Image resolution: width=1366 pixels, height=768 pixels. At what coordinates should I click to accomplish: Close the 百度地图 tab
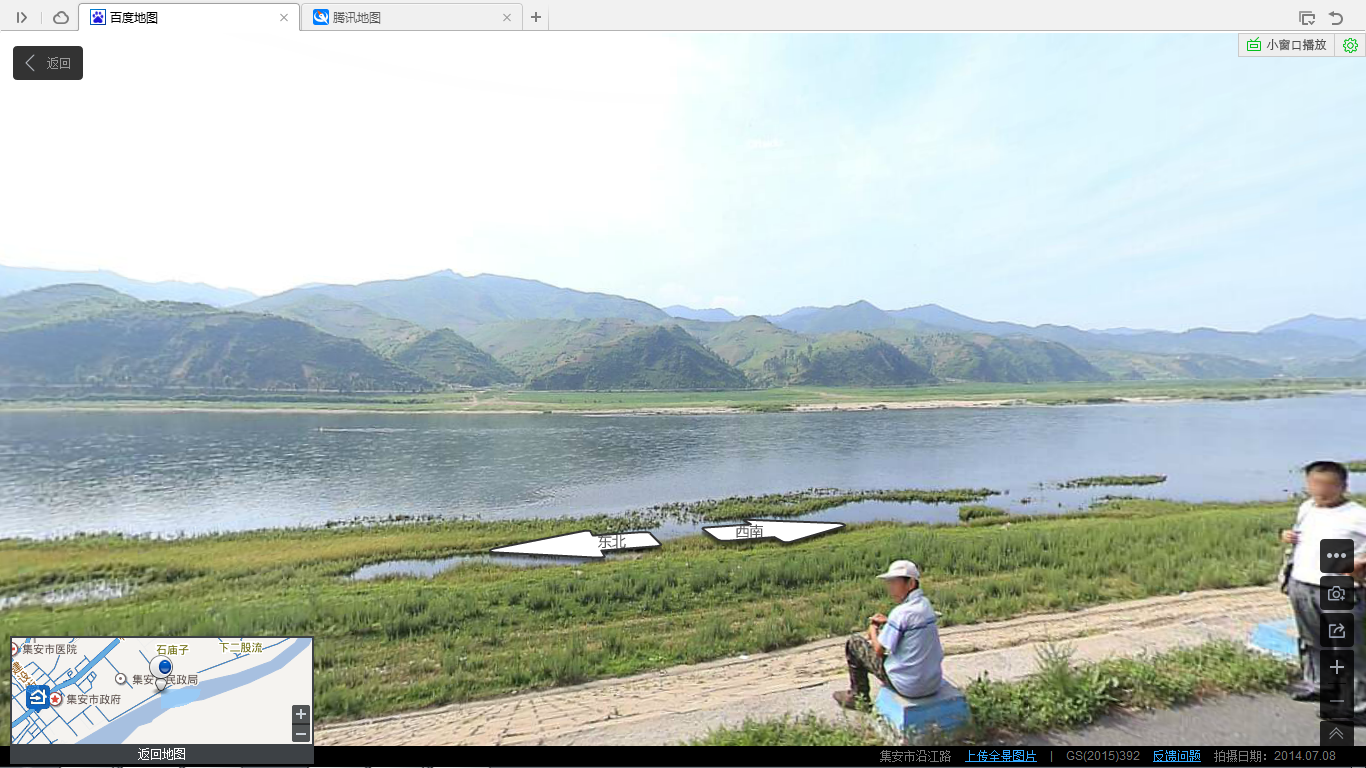(x=284, y=17)
